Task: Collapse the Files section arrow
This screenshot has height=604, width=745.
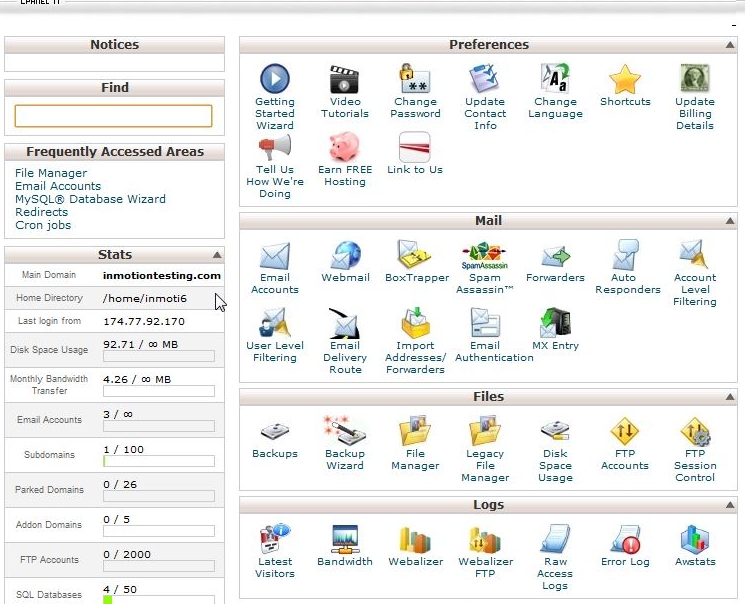Action: [730, 398]
